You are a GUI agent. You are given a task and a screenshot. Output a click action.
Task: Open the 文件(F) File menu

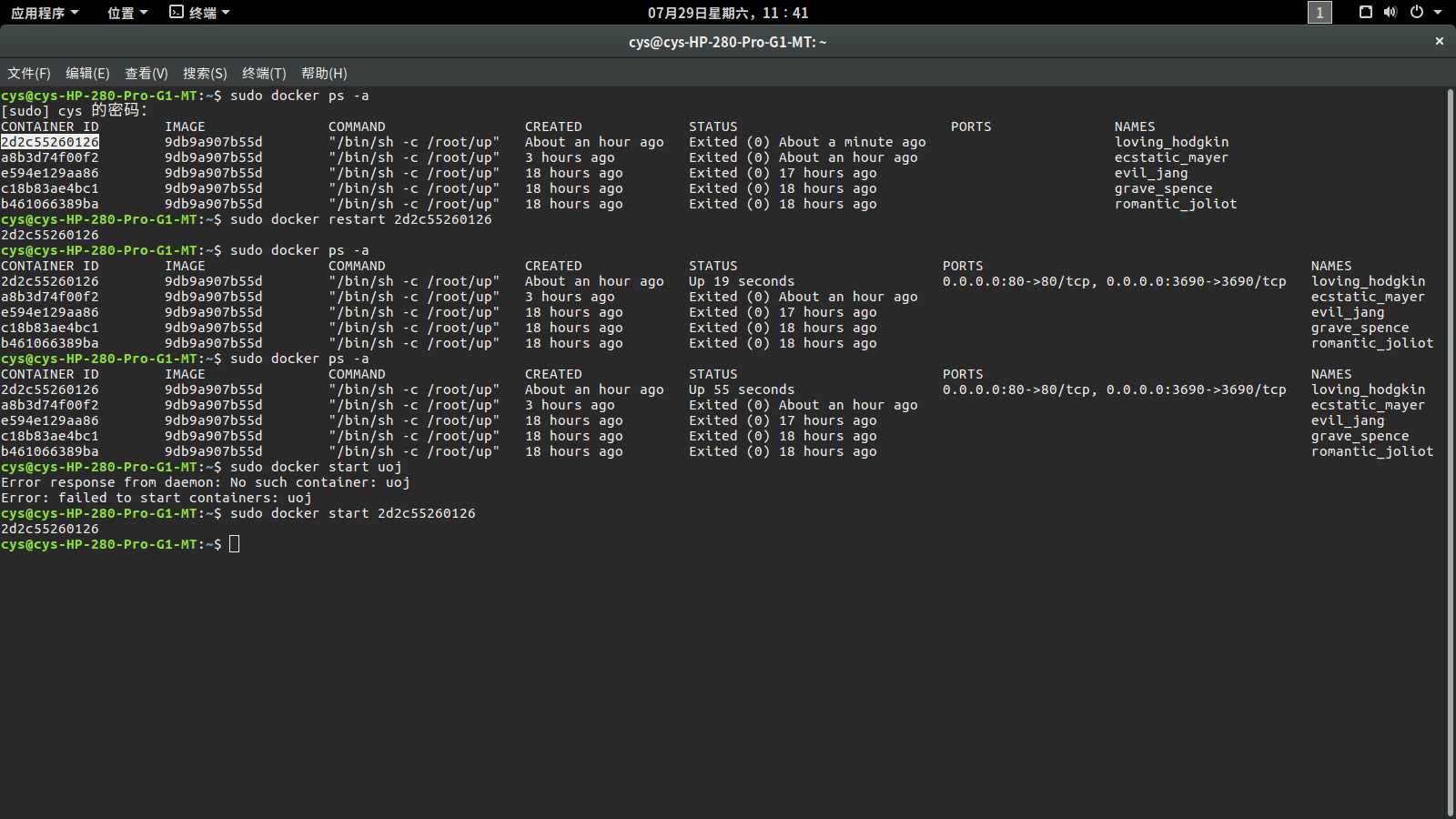[x=29, y=74]
